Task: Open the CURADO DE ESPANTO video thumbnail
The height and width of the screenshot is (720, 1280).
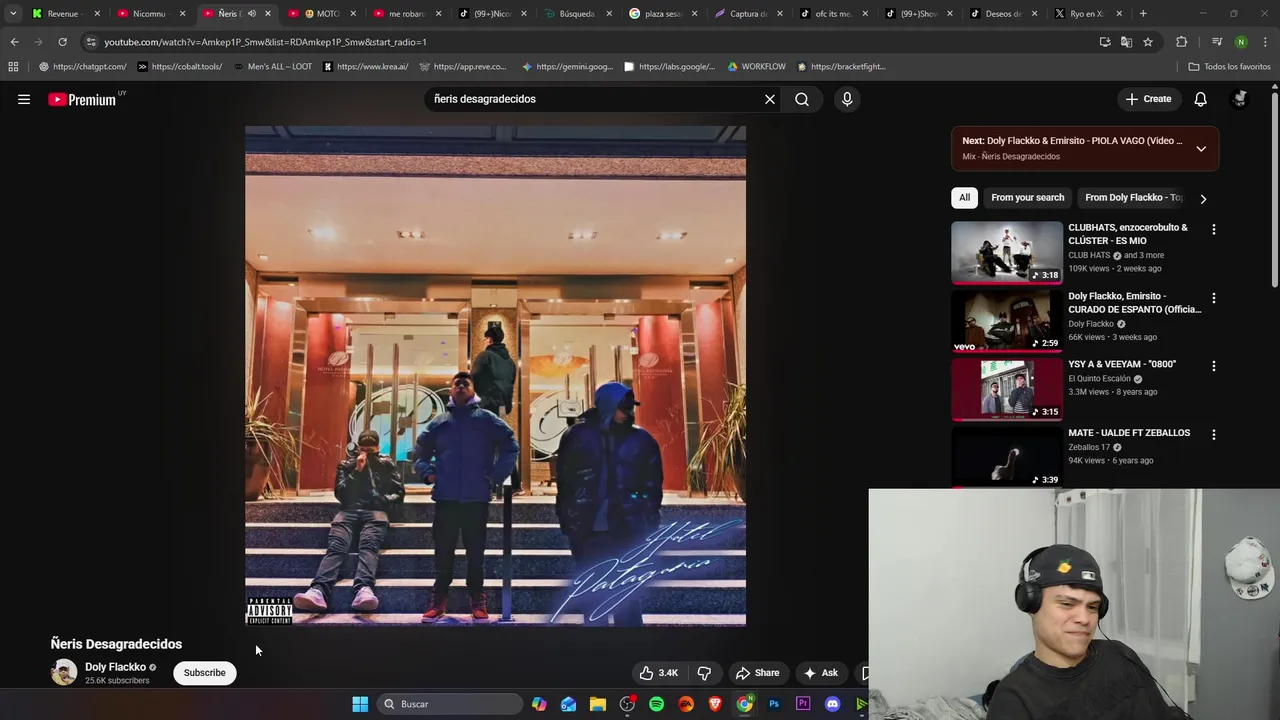Action: (x=1007, y=321)
